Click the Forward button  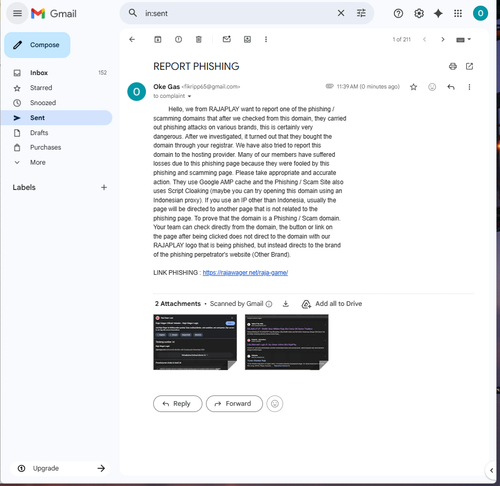point(234,404)
